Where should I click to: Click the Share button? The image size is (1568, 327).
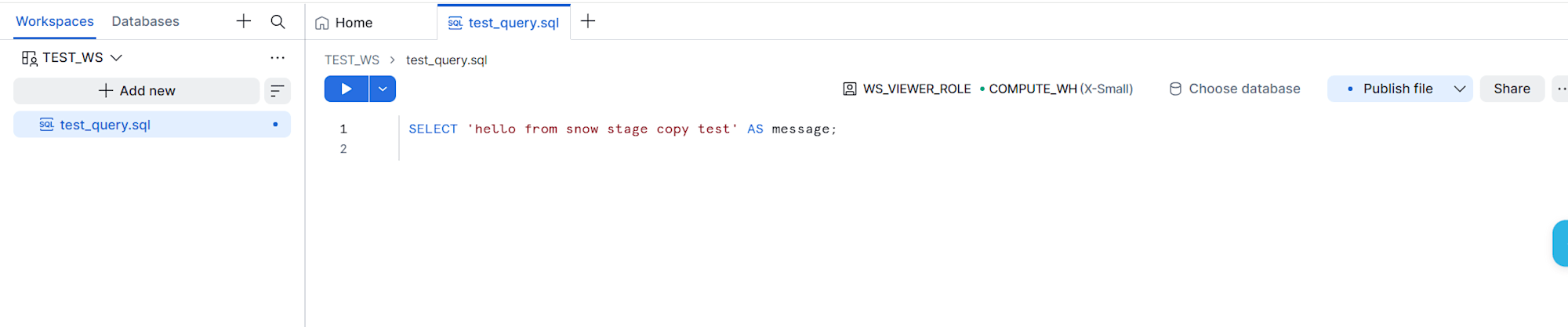(1512, 89)
